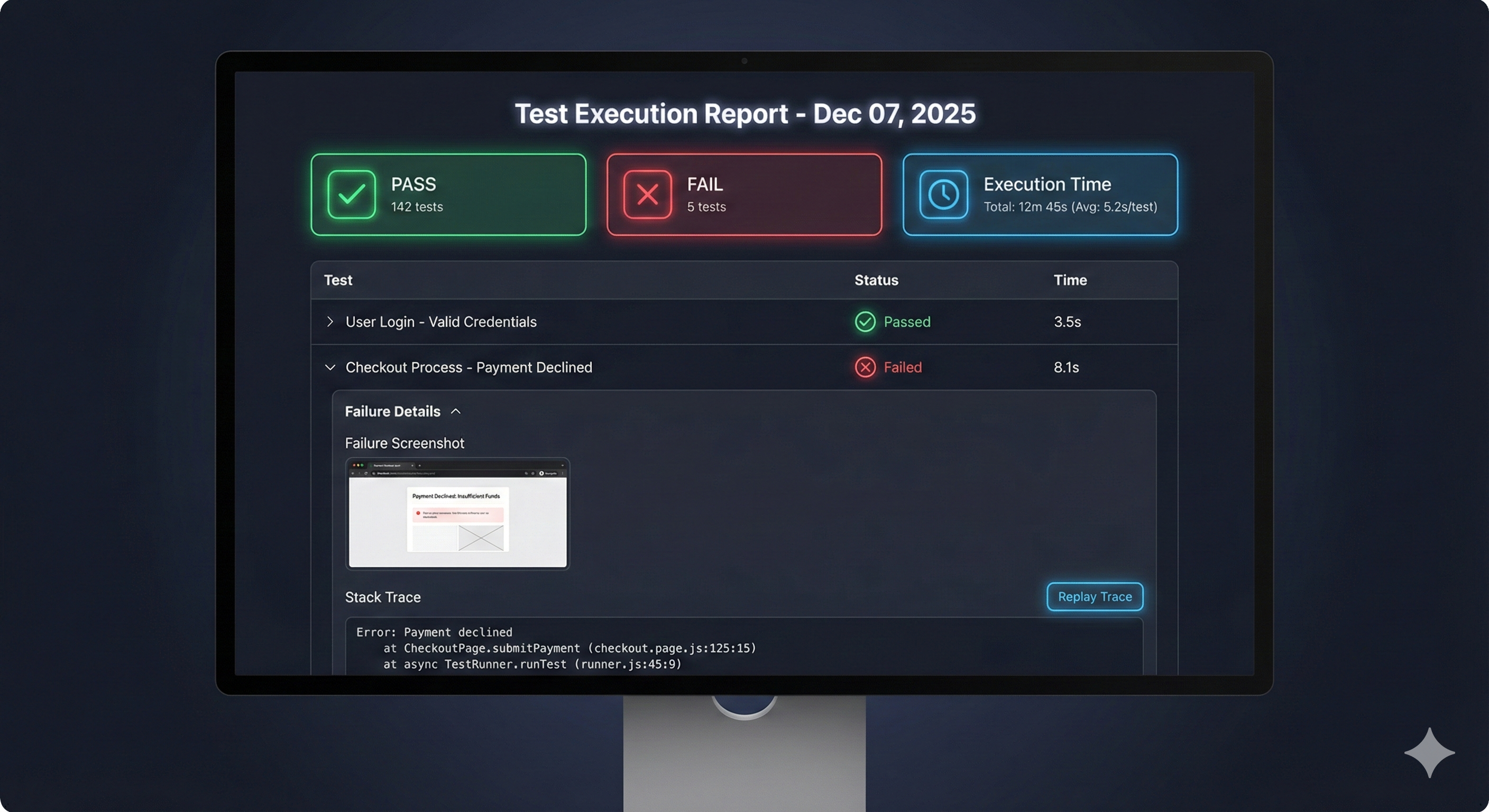The width and height of the screenshot is (1489, 812).
Task: Select the FAIL summary card
Action: [744, 195]
